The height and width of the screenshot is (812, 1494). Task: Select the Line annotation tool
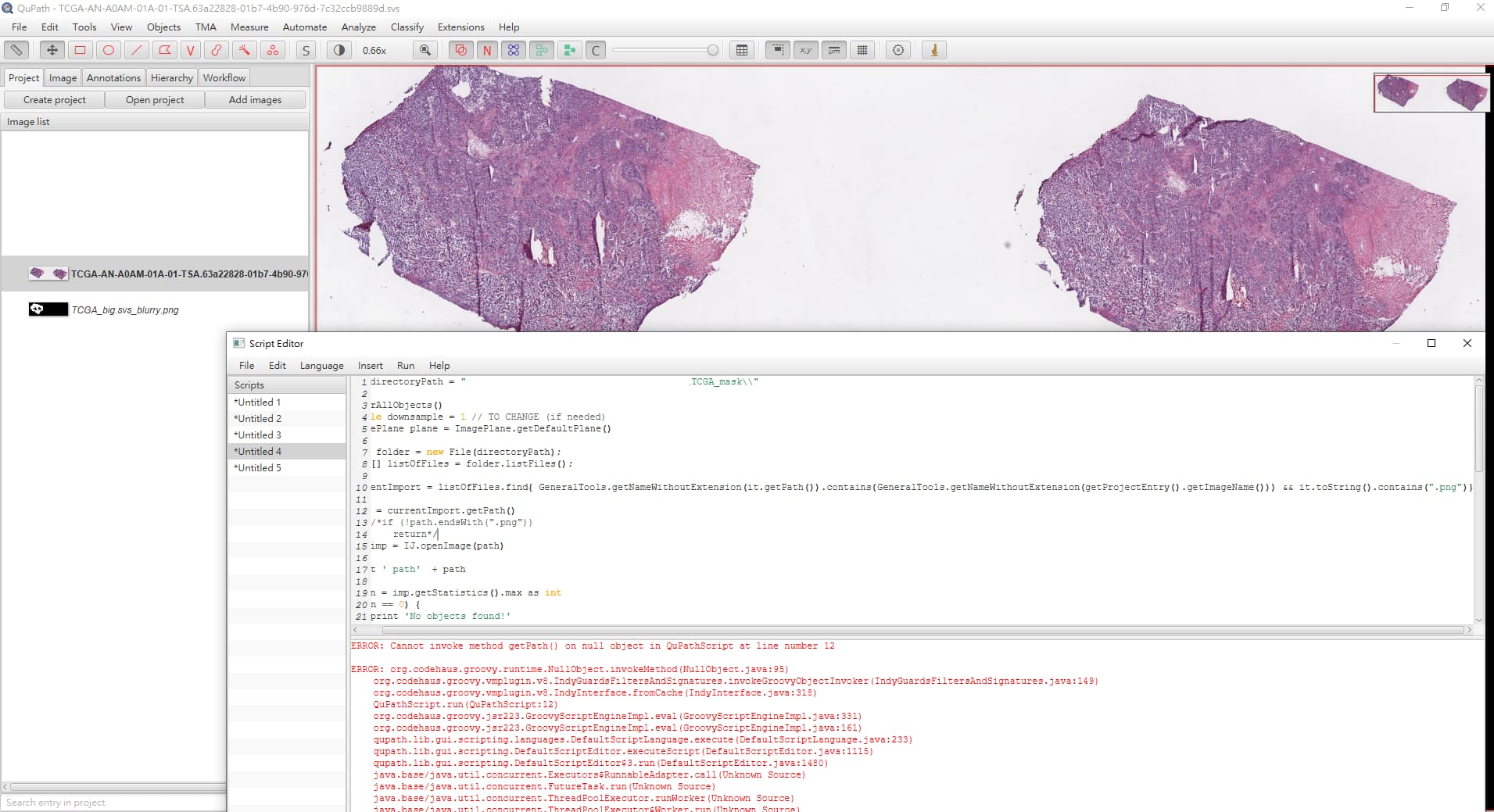pos(136,50)
